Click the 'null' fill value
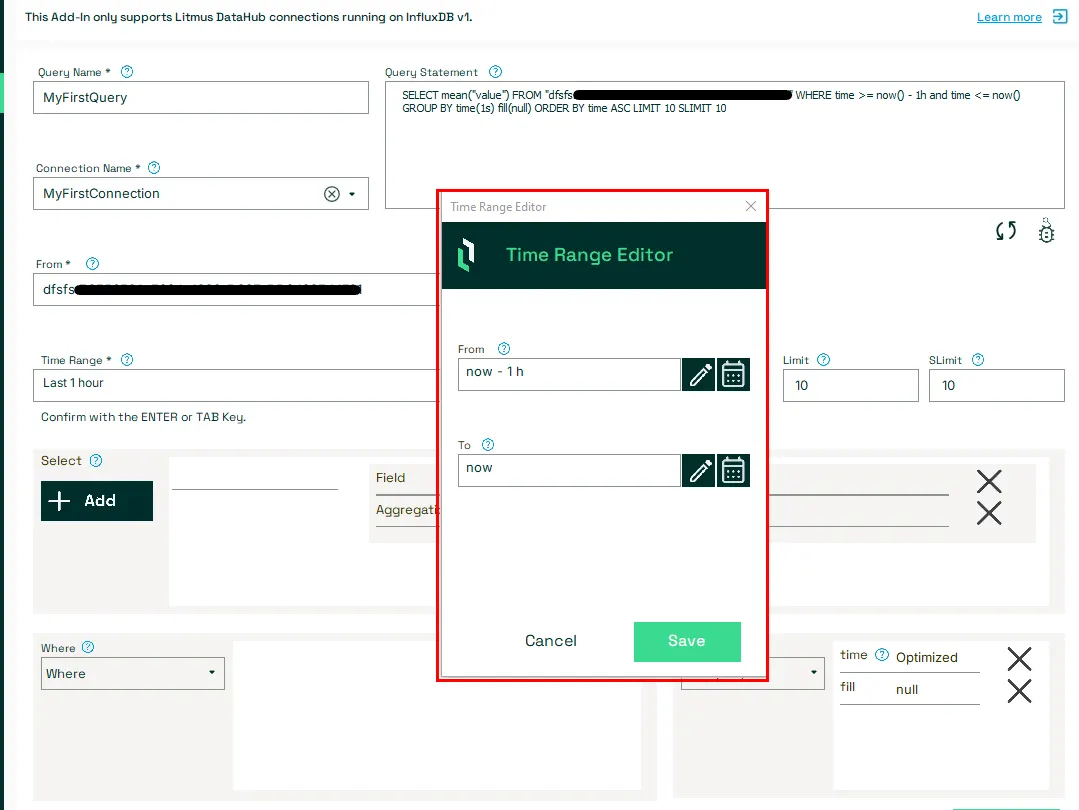The width and height of the screenshot is (1079, 810). [907, 690]
